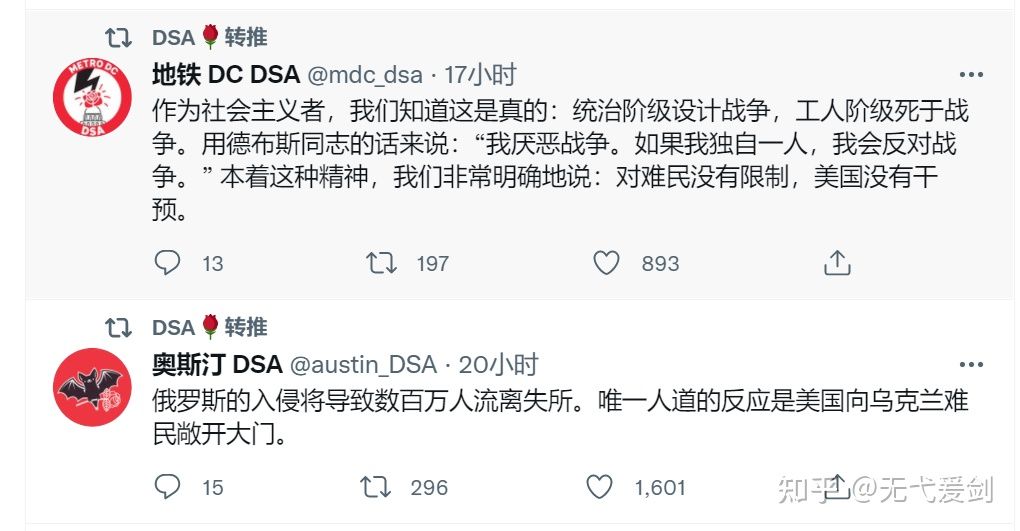Open the @austin_DSA handle link
The height and width of the screenshot is (531, 1020).
(363, 364)
